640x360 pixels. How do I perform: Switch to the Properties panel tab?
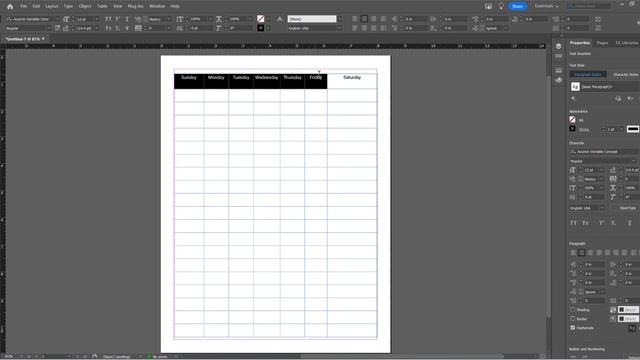[580, 43]
